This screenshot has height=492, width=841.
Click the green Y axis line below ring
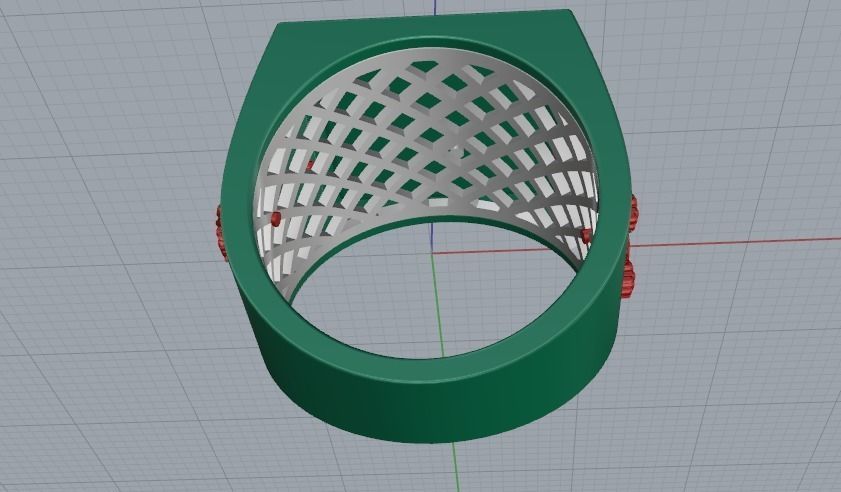pos(455,467)
